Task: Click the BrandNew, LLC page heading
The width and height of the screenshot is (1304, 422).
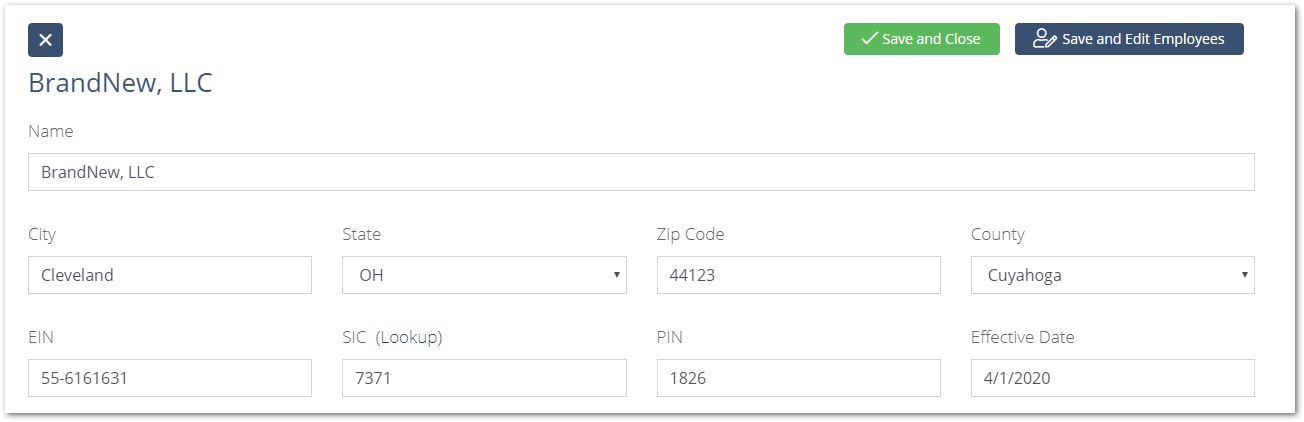Action: [x=120, y=83]
